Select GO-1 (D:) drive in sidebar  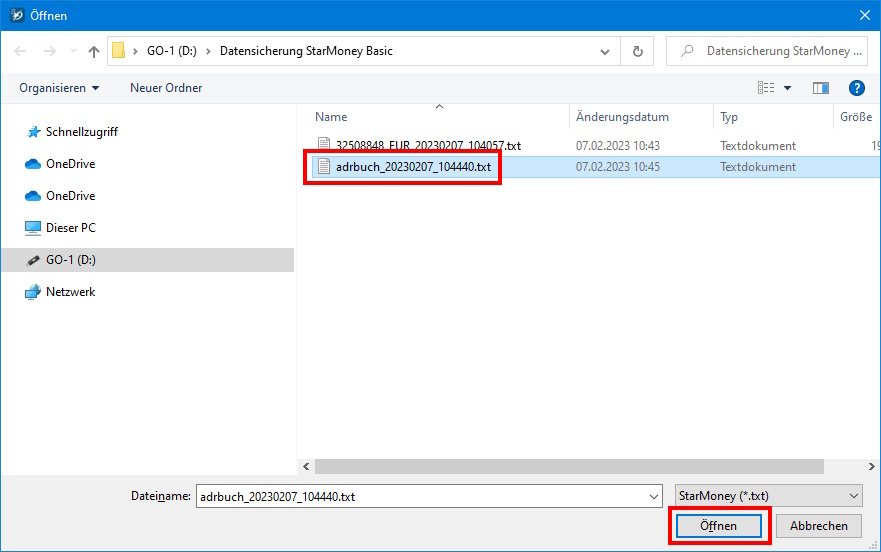[x=70, y=260]
